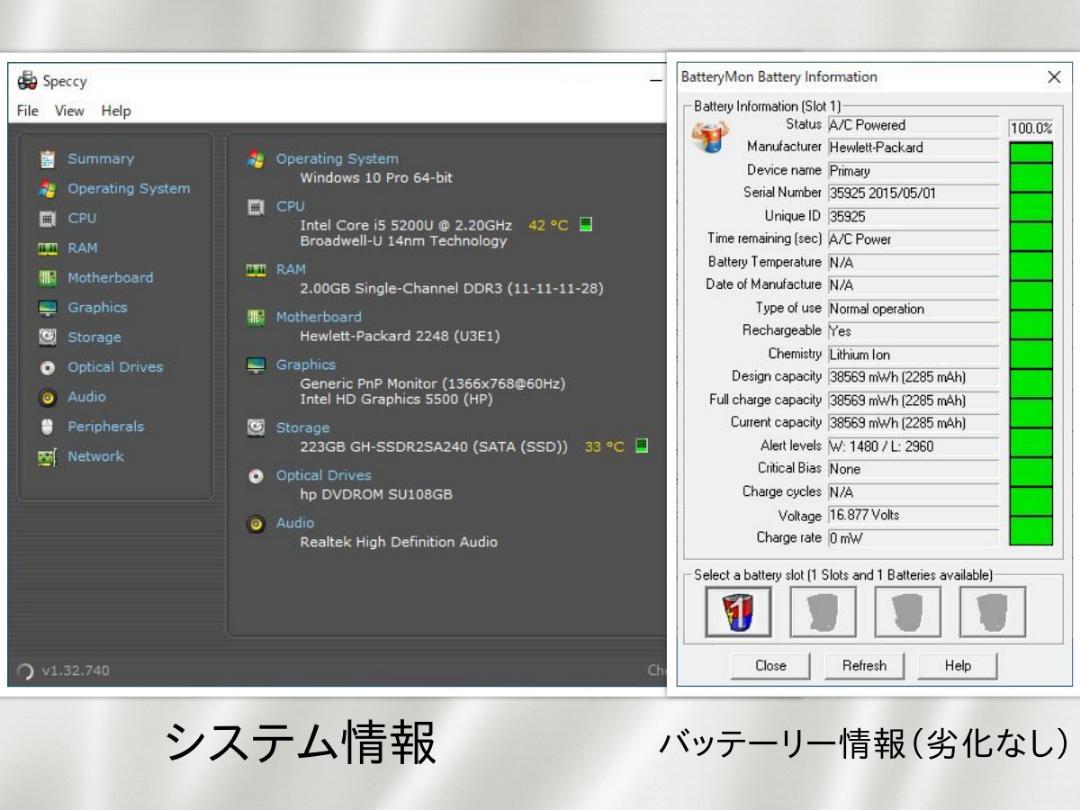Open the View menu in Speccy
Viewport: 1080px width, 810px height.
coord(69,111)
